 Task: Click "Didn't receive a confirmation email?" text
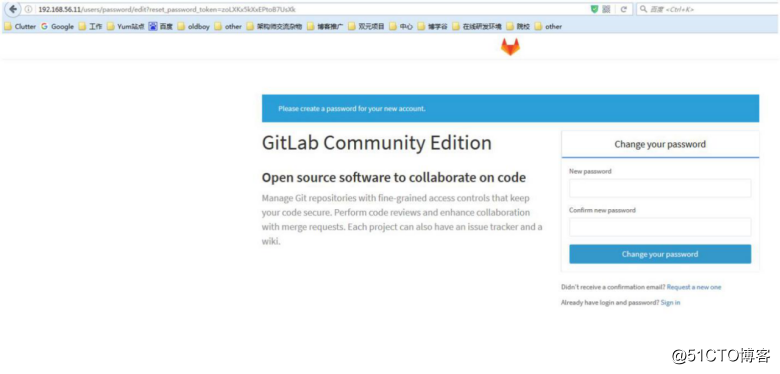click(613, 287)
